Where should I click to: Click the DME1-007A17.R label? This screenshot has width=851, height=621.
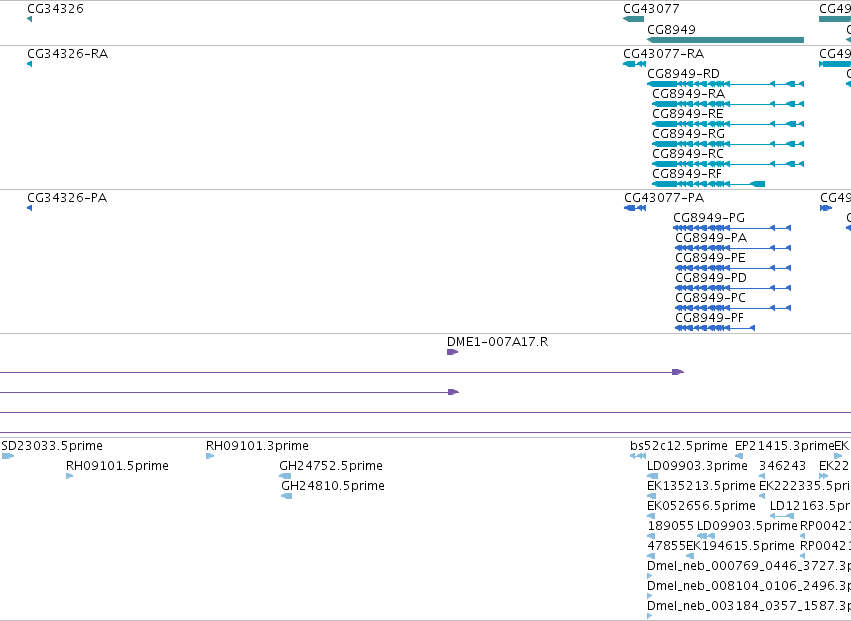(x=497, y=342)
